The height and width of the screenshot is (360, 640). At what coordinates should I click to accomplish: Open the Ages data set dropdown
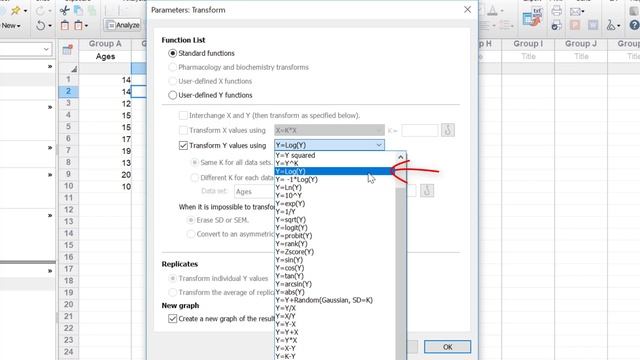tap(254, 191)
